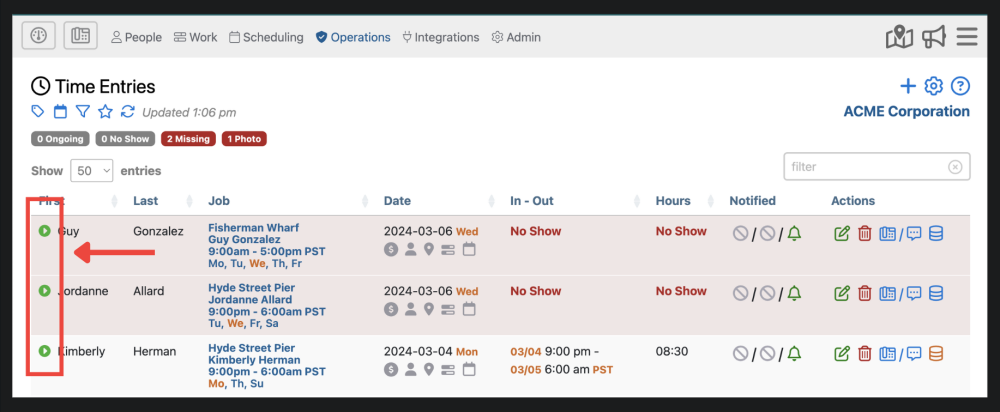Click the megaphone announcements icon
Viewport: 1000px width, 412px height.
[x=934, y=37]
